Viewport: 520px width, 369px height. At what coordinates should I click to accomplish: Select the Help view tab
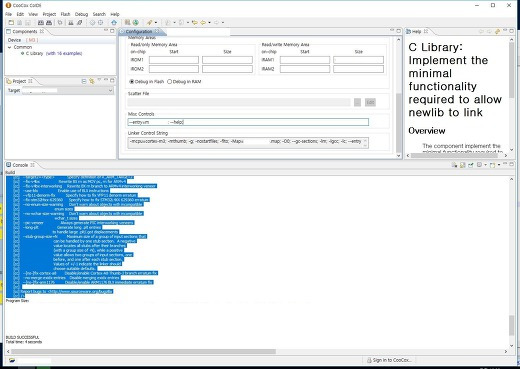point(417,31)
